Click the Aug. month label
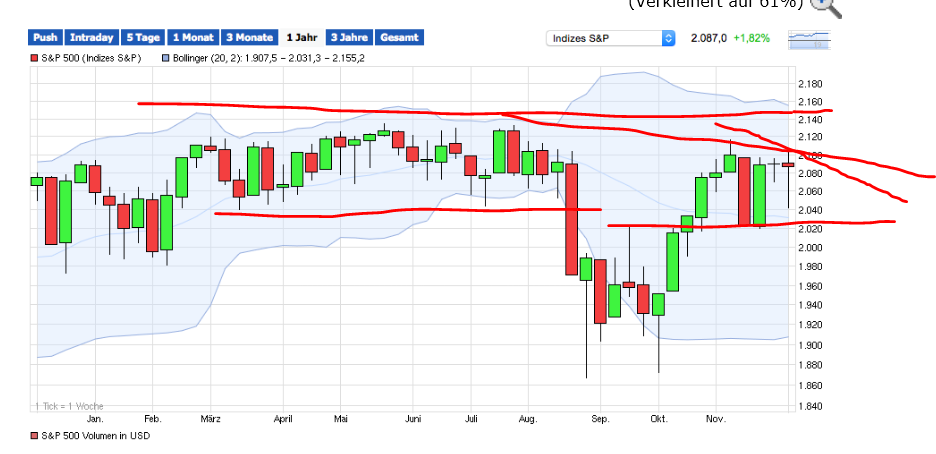This screenshot has width=936, height=454. tap(528, 419)
